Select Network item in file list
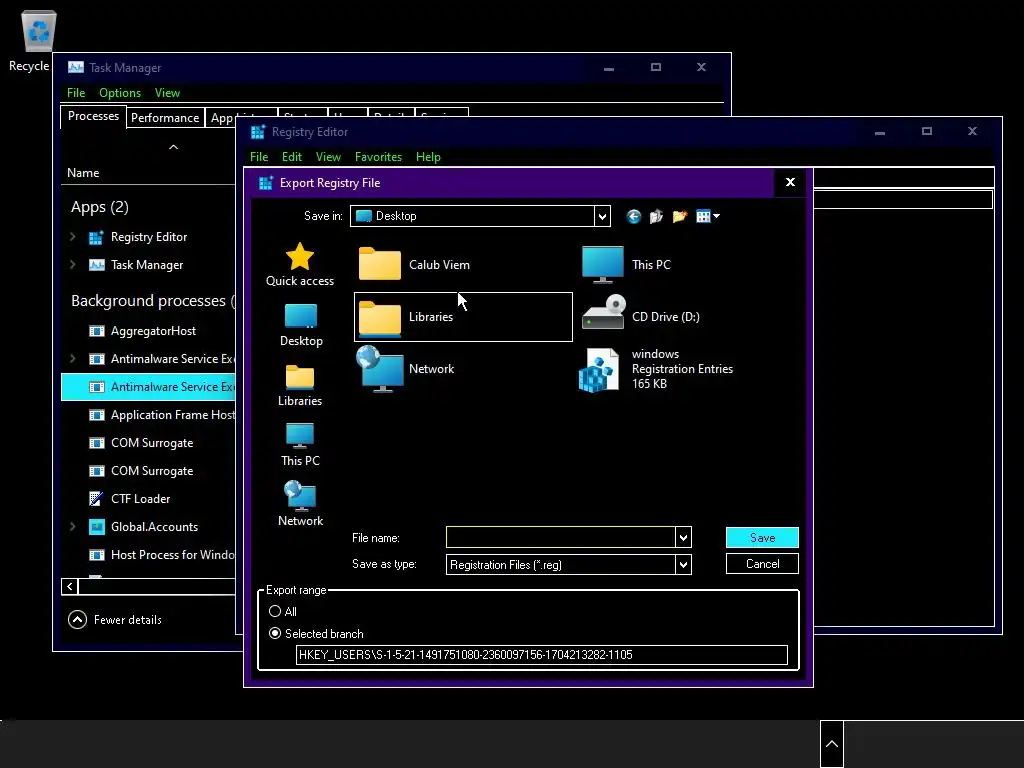 tap(405, 369)
